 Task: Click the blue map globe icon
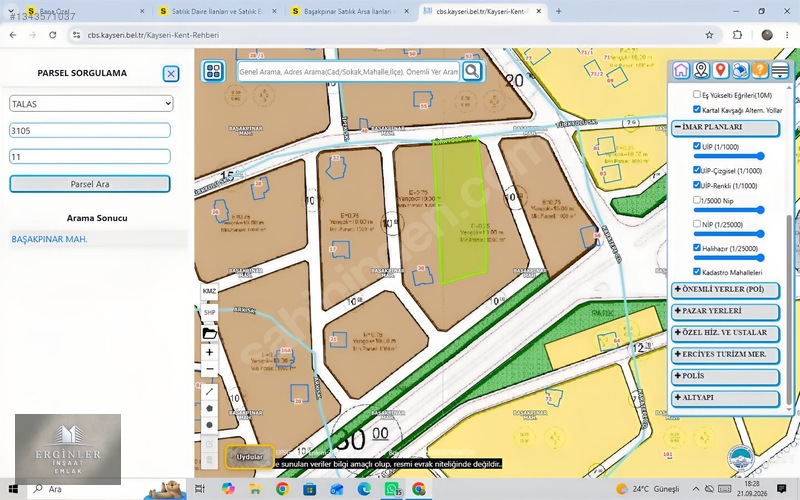(740, 70)
